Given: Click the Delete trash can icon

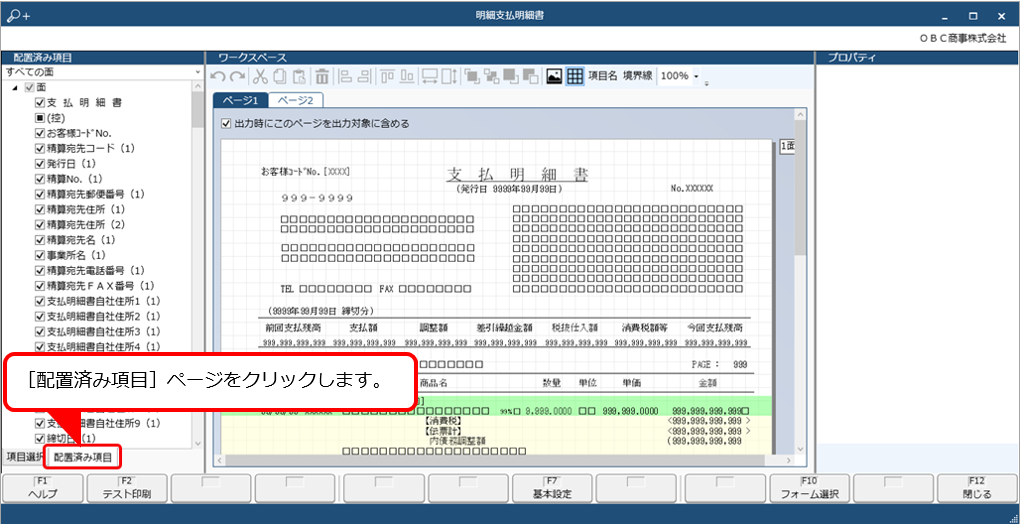Looking at the screenshot, I should coord(322,76).
